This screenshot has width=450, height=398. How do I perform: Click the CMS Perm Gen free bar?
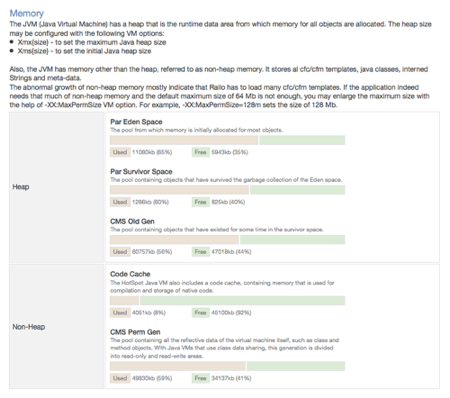point(296,366)
